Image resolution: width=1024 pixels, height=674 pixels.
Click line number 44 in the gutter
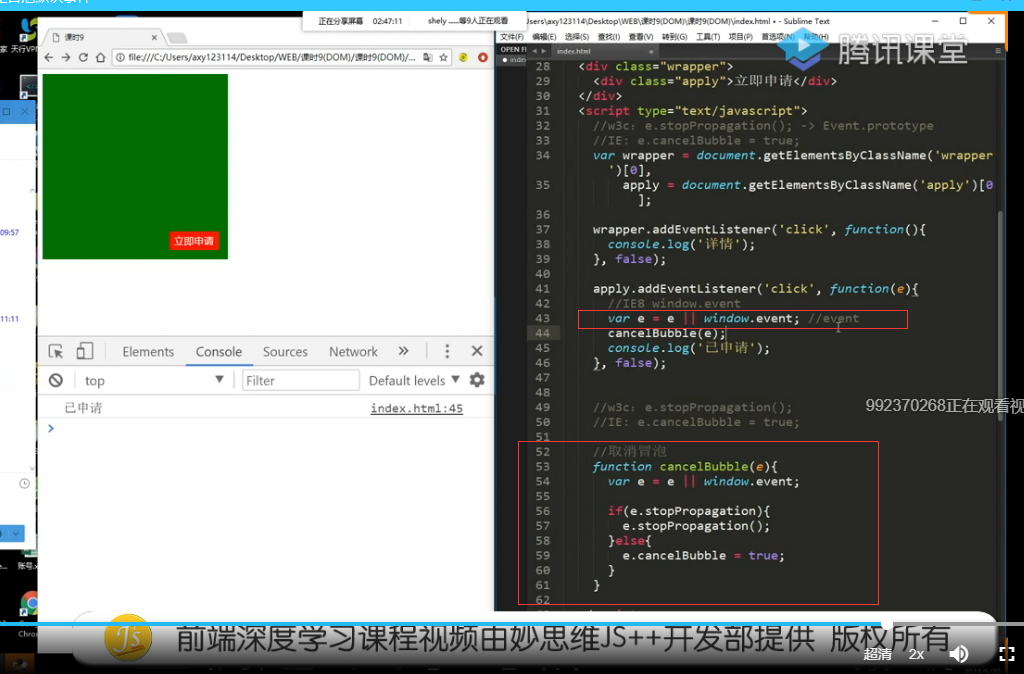[x=542, y=333]
